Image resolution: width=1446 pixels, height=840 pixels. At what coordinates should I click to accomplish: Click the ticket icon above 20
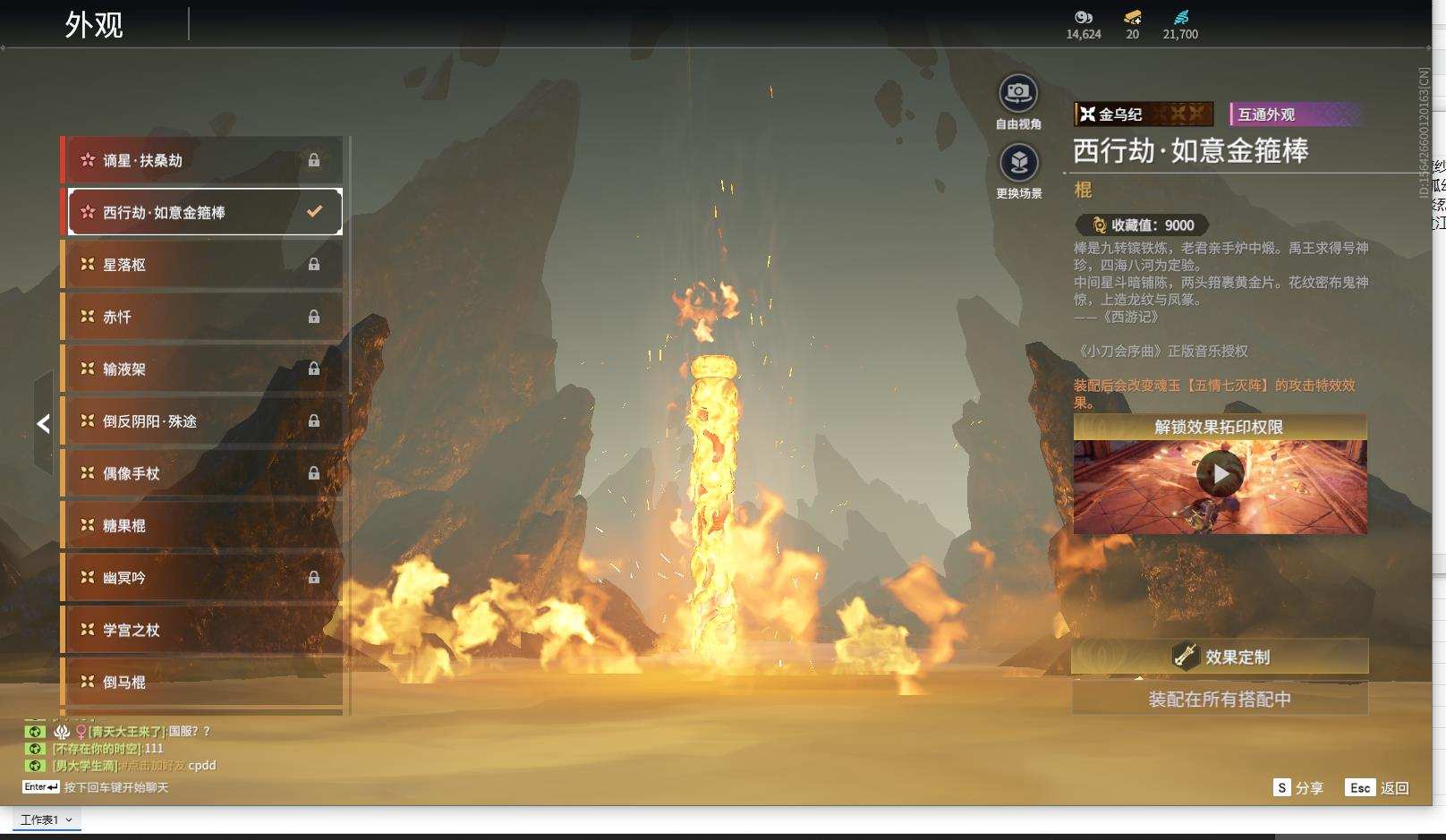(1133, 17)
